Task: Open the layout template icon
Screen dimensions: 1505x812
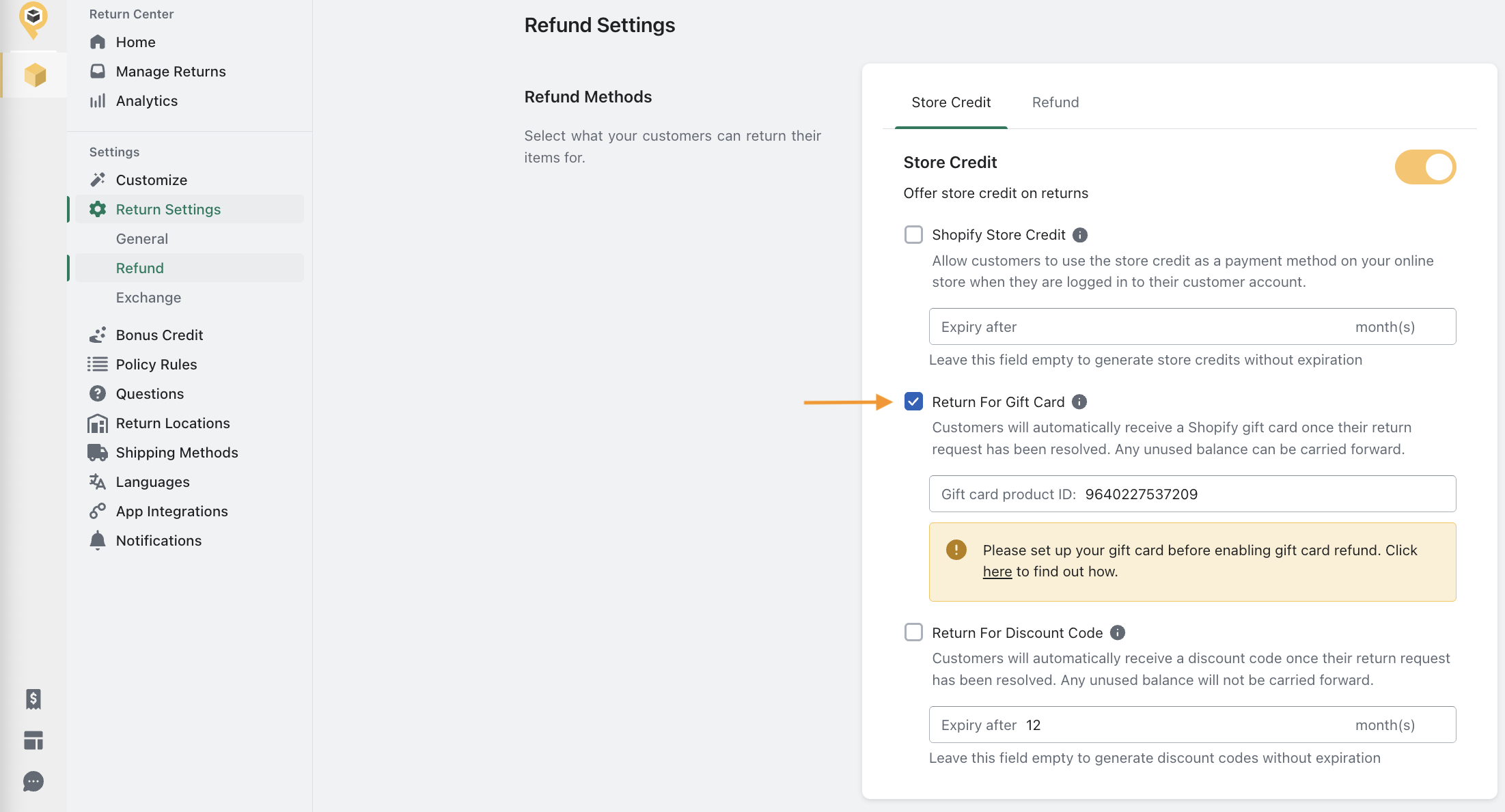Action: (33, 740)
